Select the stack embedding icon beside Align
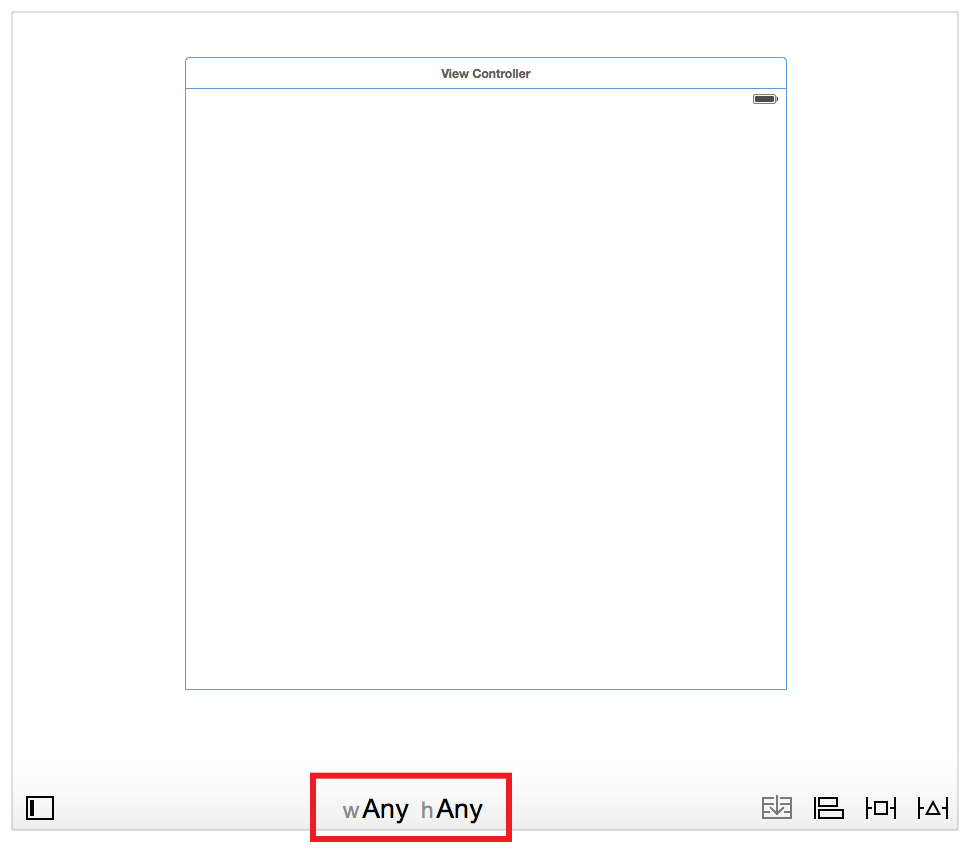 pyautogui.click(x=777, y=808)
